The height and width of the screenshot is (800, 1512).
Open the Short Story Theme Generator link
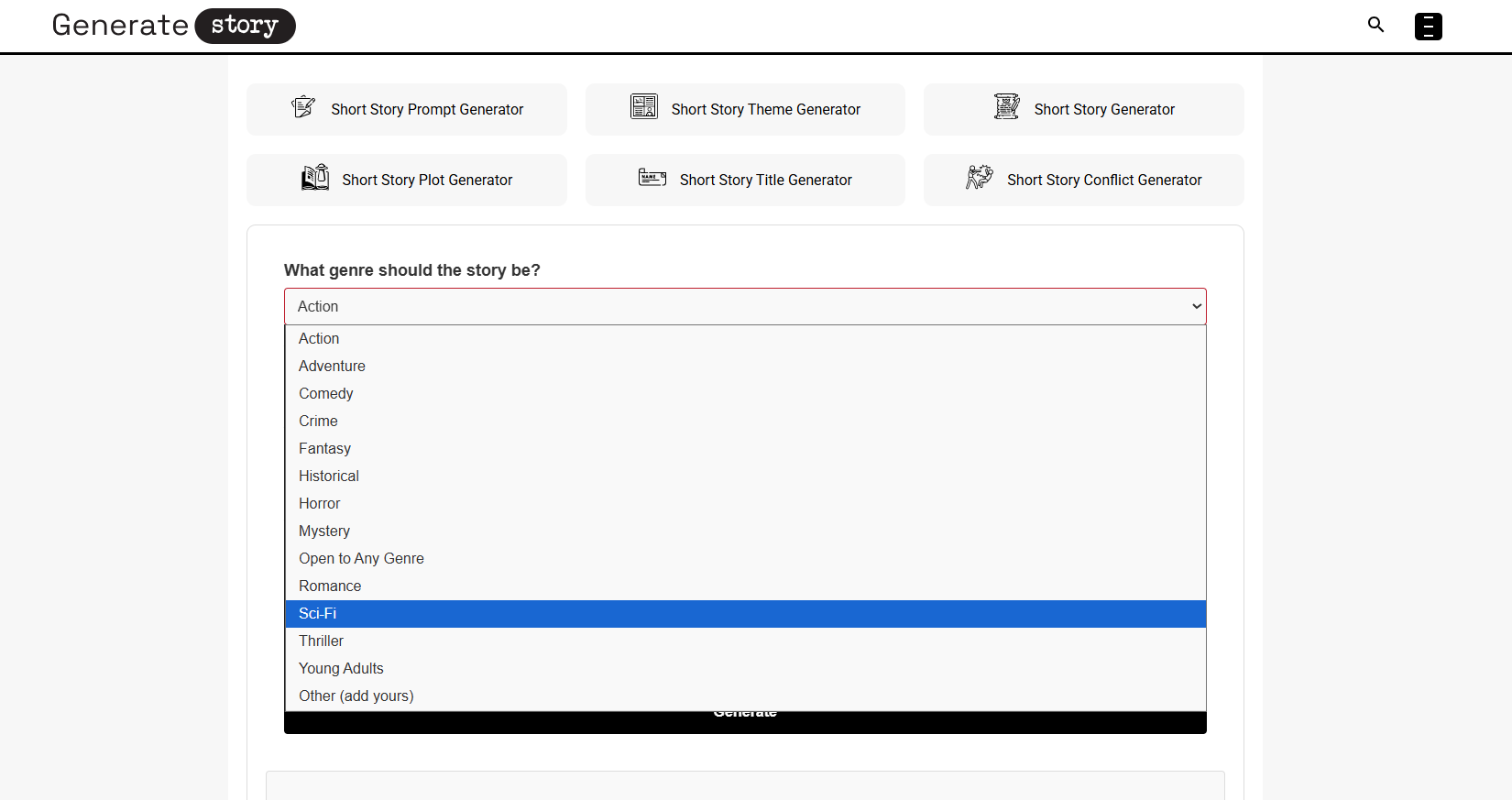[x=765, y=110]
